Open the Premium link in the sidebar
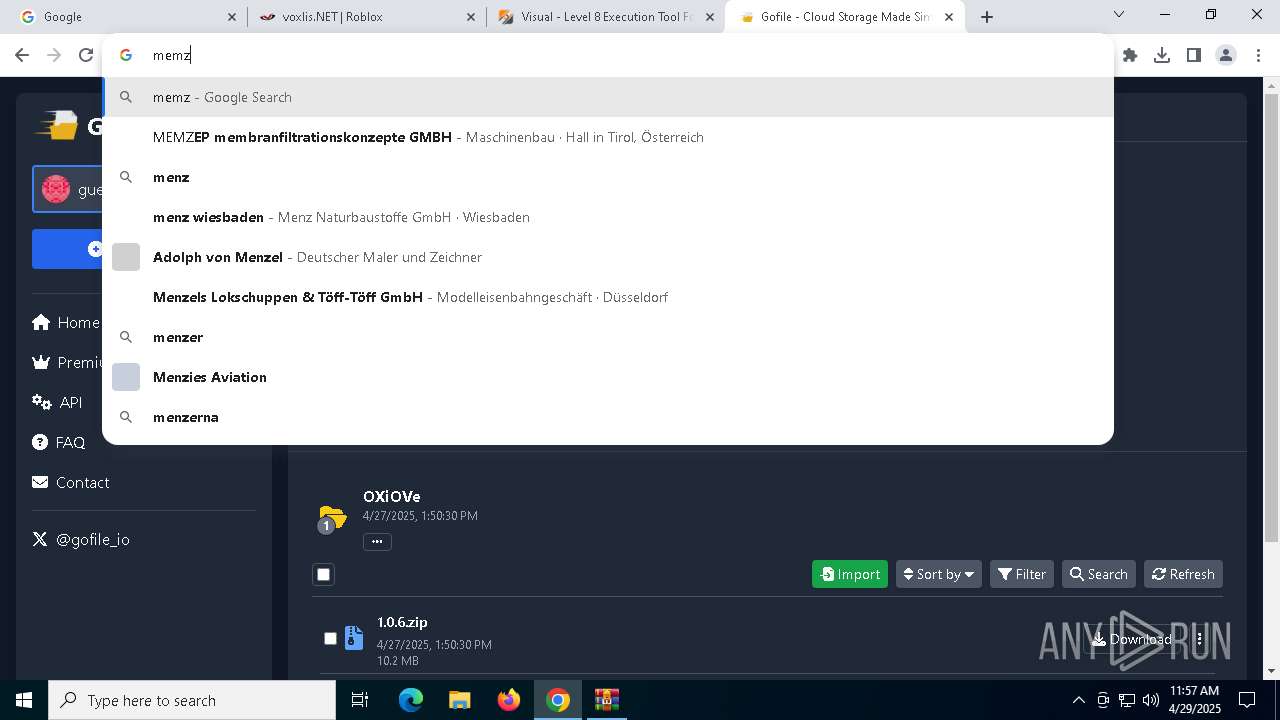Image resolution: width=1280 pixels, height=720 pixels. (x=67, y=362)
